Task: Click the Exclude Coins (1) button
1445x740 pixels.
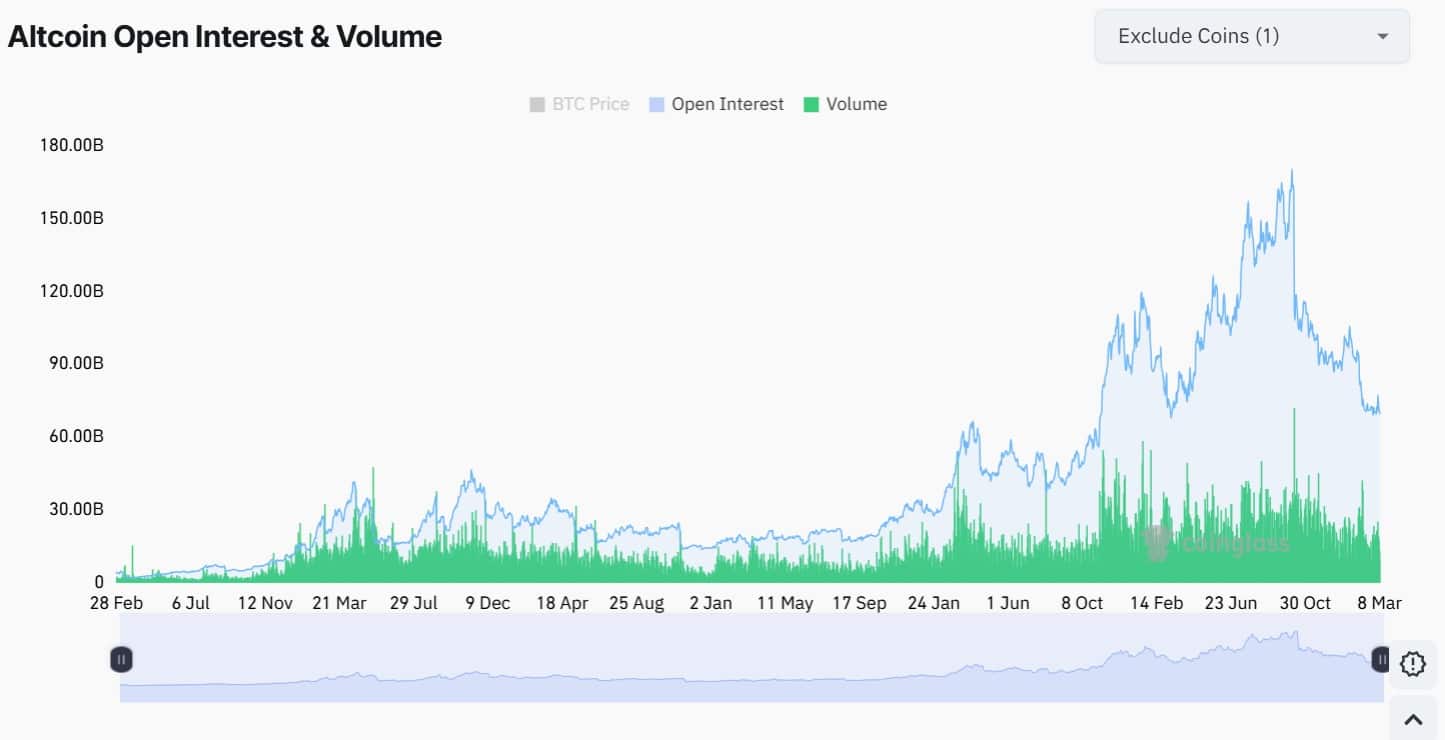Action: coord(1250,36)
